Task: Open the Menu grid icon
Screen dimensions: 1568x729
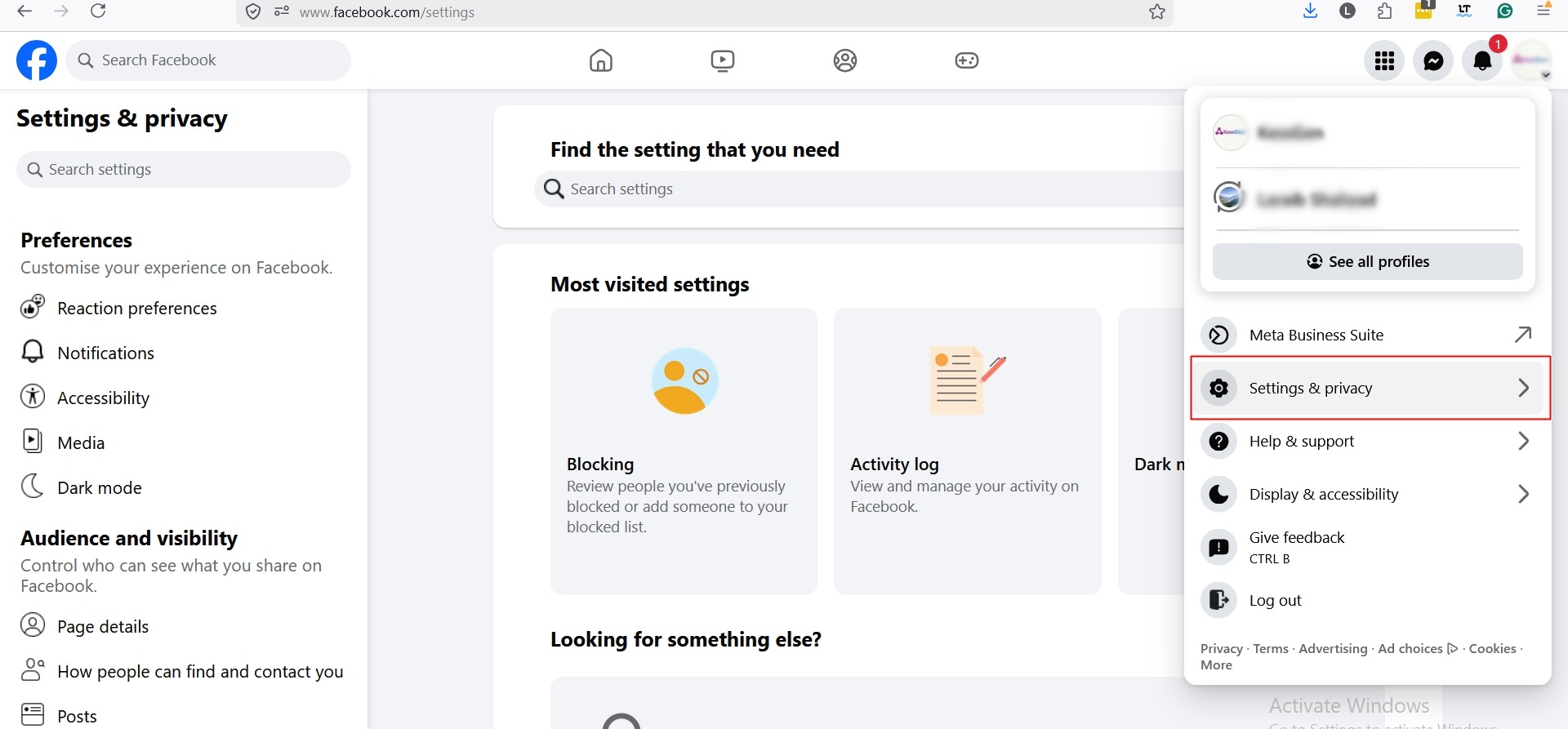Action: point(1384,60)
